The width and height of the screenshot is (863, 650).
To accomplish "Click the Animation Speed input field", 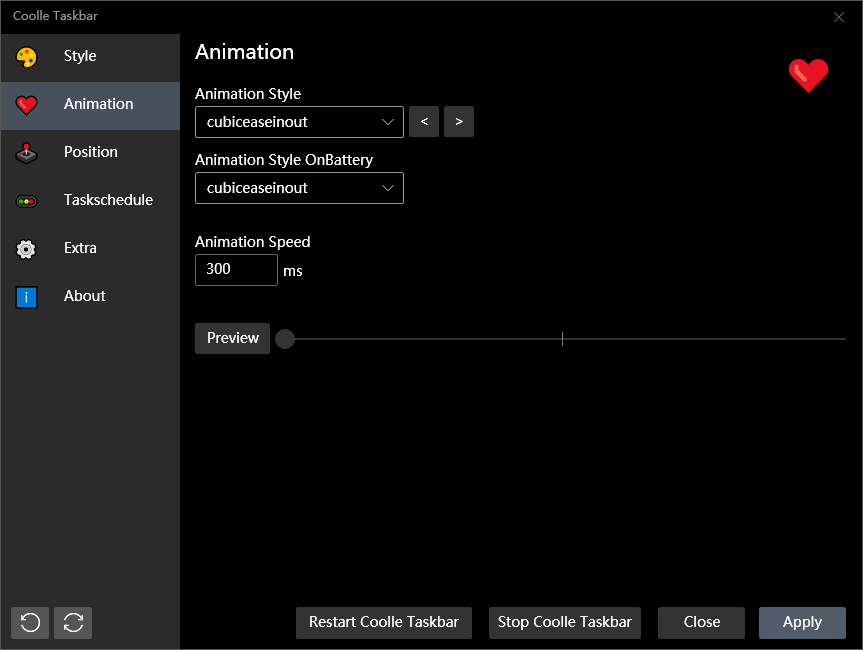I will click(236, 270).
